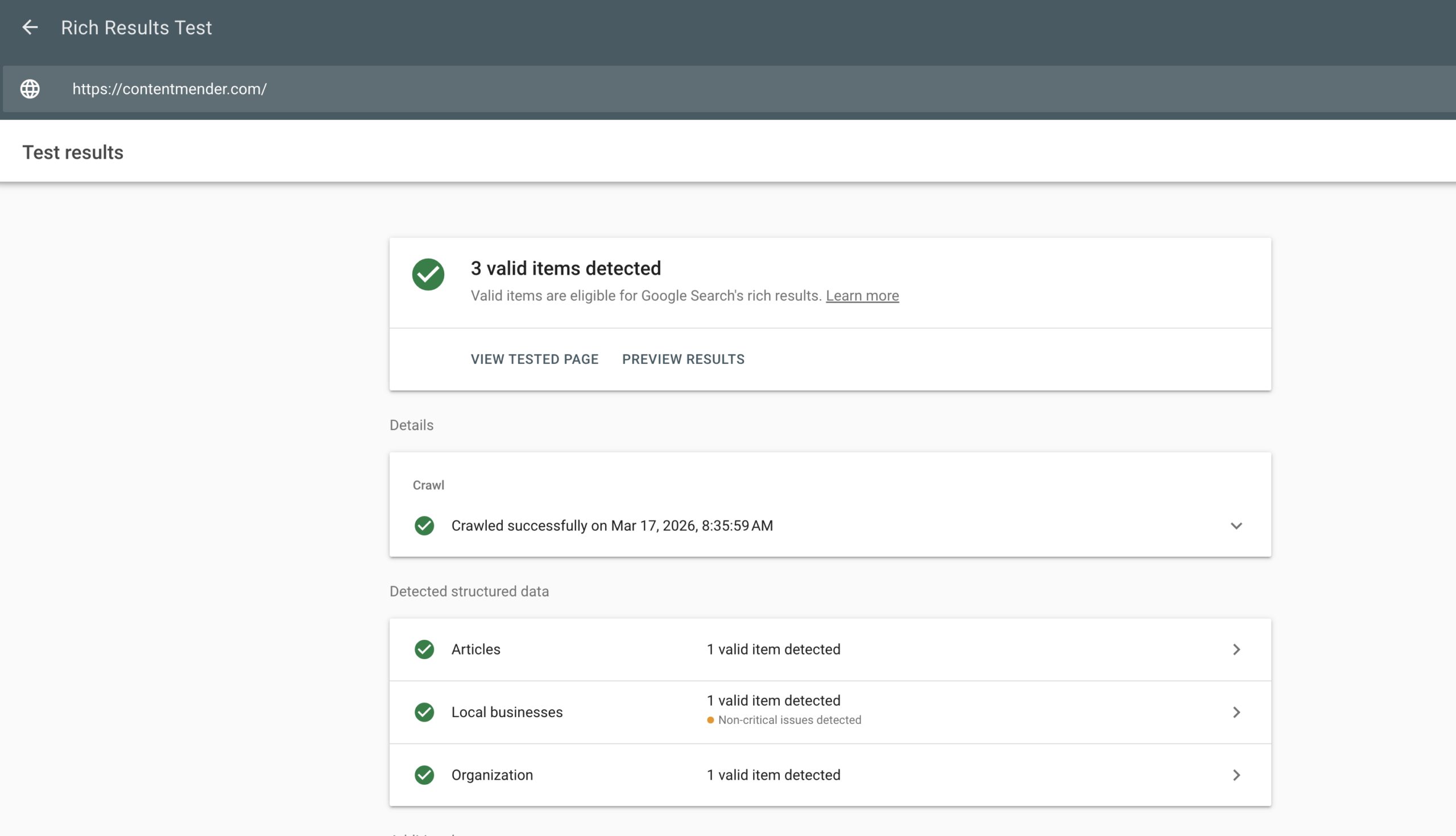Click the globe icon beside the tested URL
Image resolution: width=1456 pixels, height=836 pixels.
29,89
